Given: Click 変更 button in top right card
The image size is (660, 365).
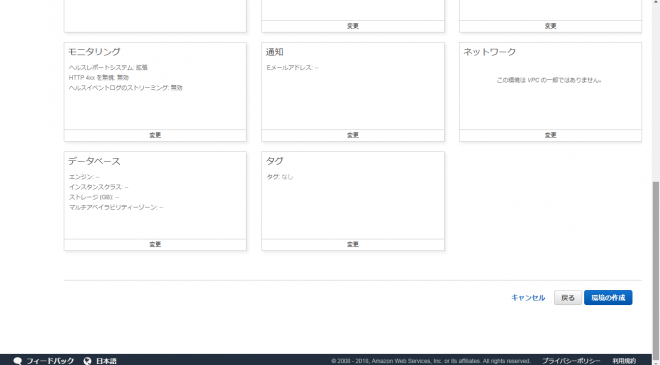Looking at the screenshot, I should (551, 26).
